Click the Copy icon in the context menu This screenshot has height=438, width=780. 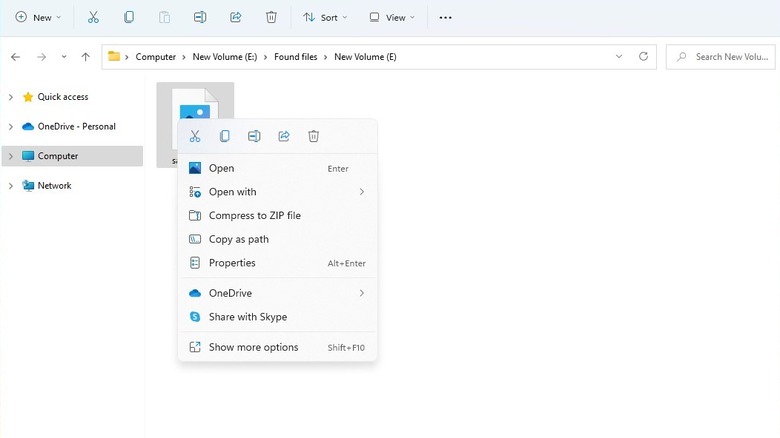[225, 136]
